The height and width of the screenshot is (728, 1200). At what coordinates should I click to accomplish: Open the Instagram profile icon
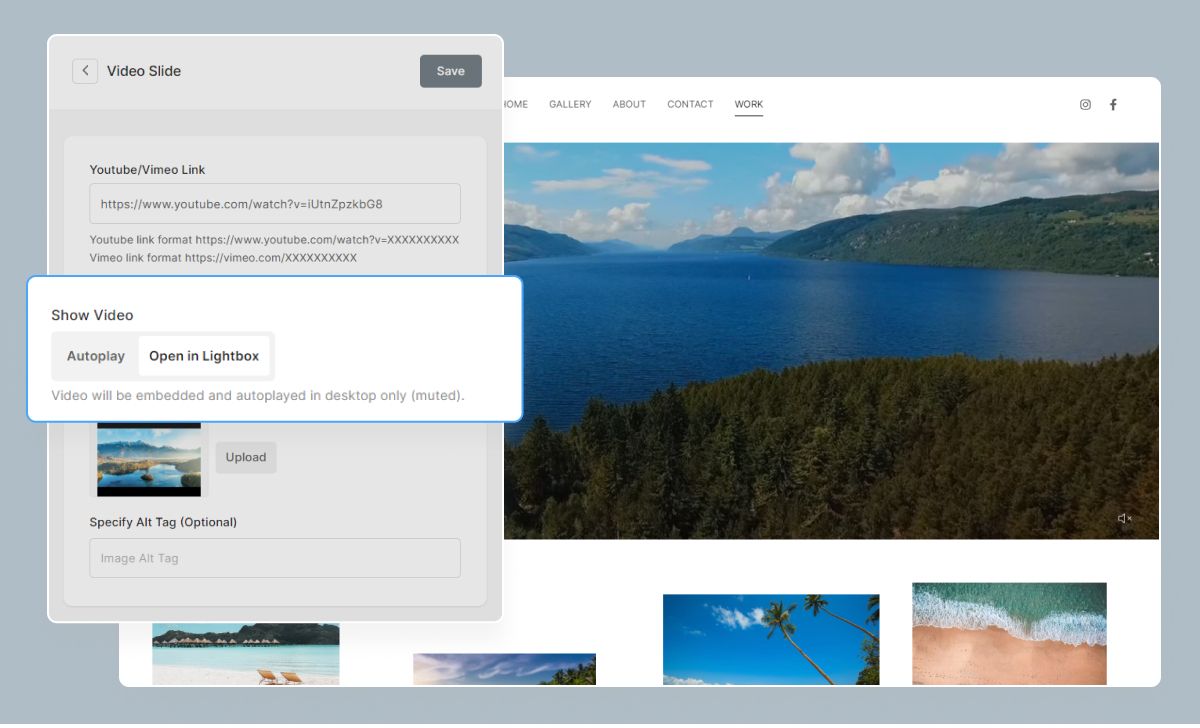click(1085, 105)
